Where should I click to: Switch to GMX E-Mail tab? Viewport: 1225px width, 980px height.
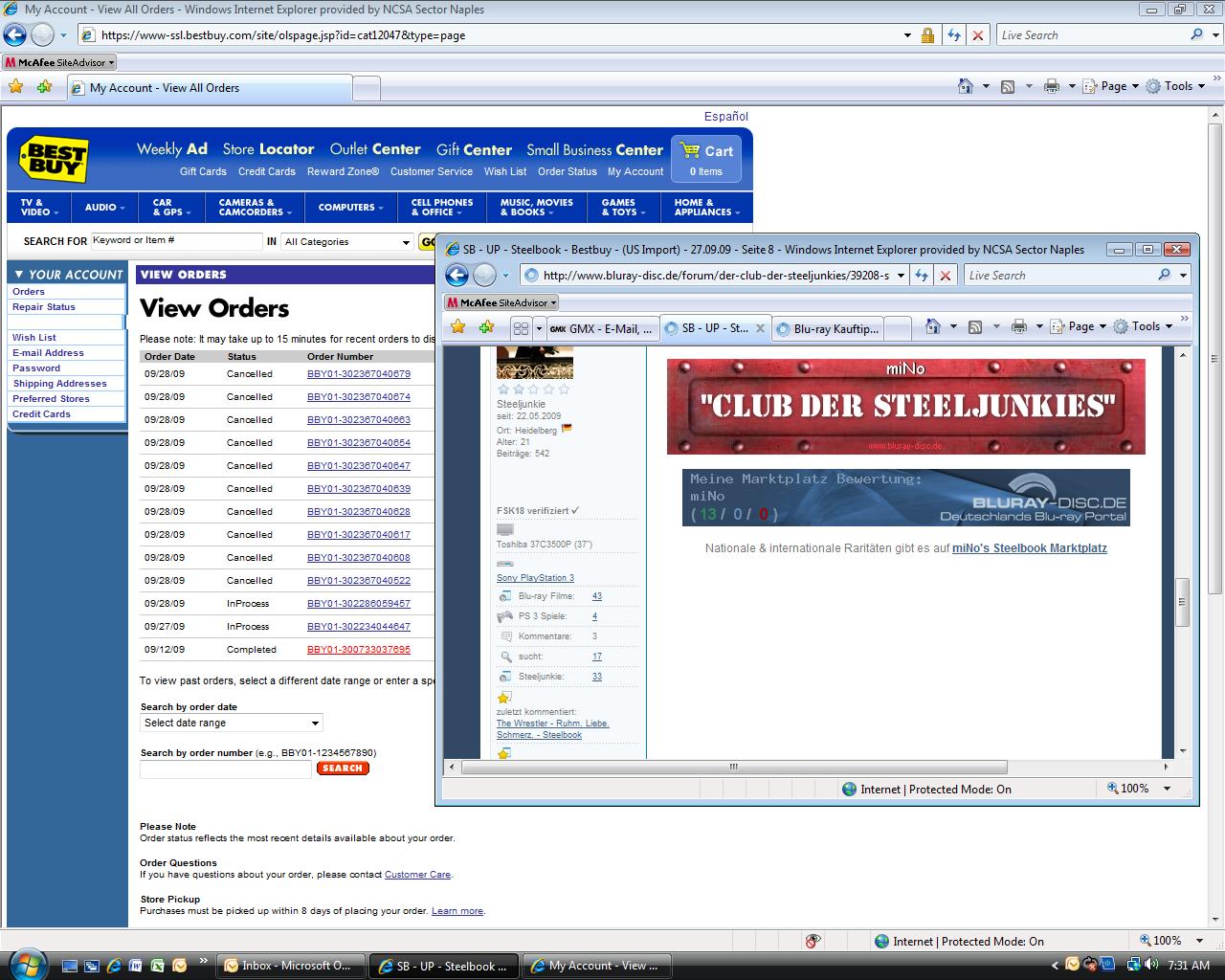pyautogui.click(x=602, y=328)
